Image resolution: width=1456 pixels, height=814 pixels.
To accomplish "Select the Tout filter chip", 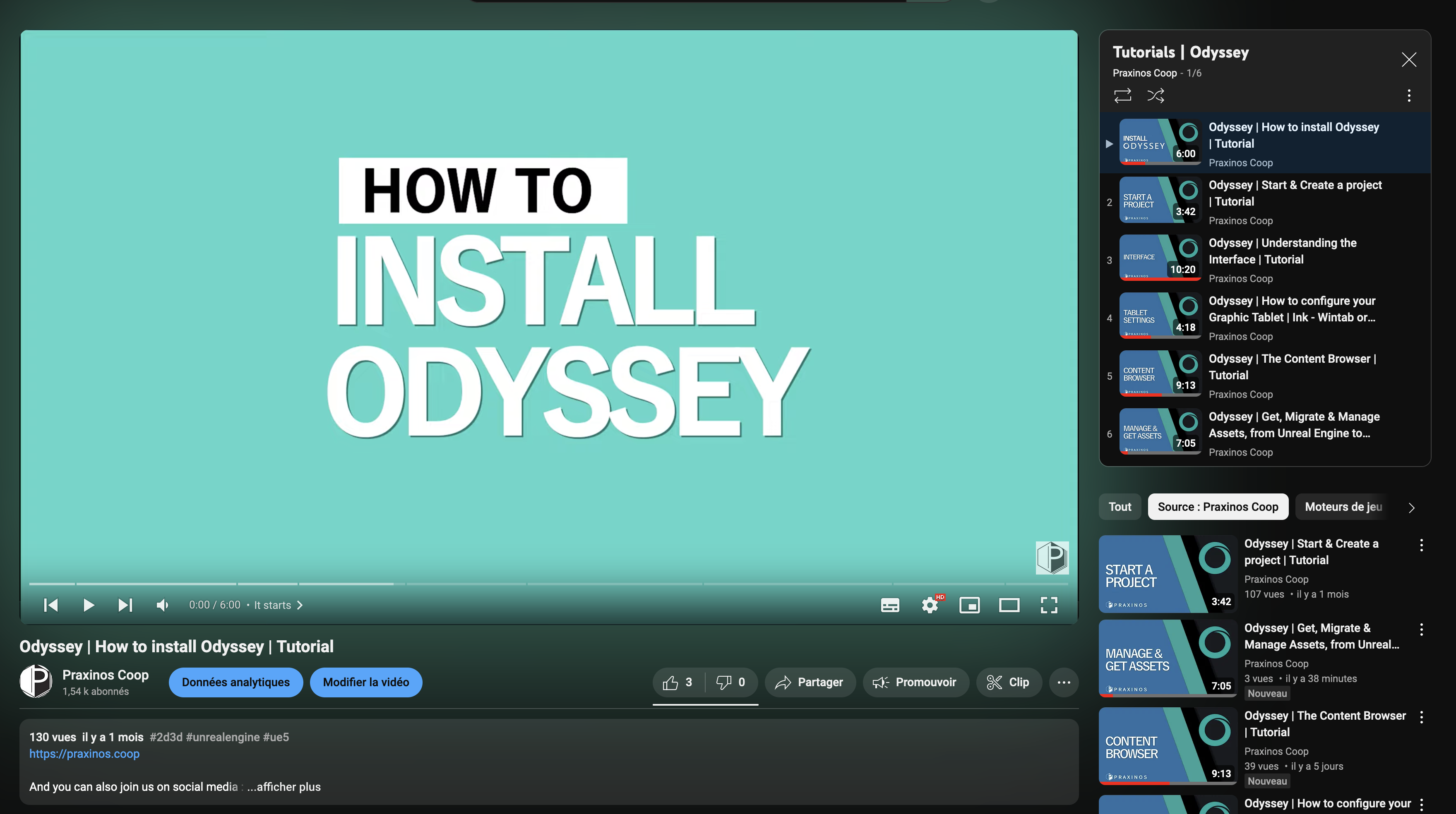I will pyautogui.click(x=1120, y=507).
